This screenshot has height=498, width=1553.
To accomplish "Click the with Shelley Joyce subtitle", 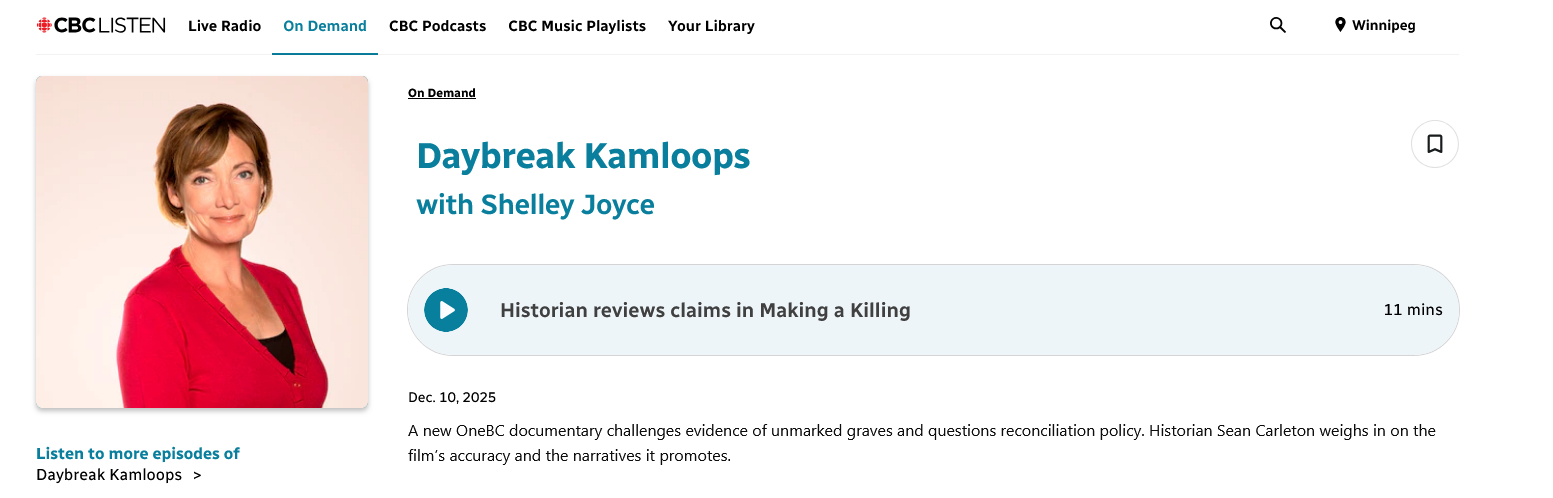I will click(x=535, y=205).
